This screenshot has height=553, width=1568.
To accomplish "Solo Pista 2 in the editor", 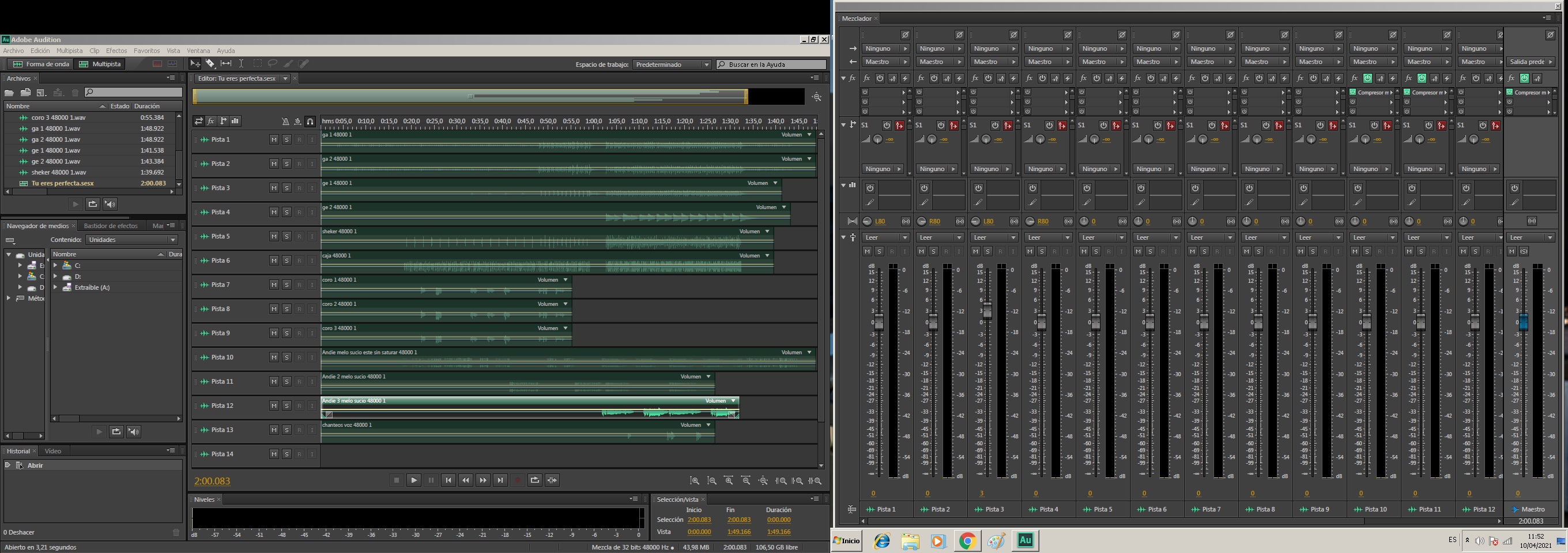I will coord(287,164).
